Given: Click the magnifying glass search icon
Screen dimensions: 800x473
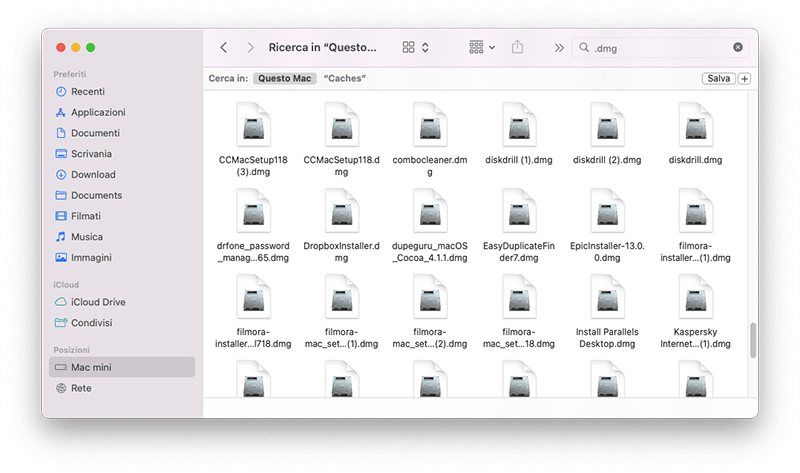Looking at the screenshot, I should pos(584,47).
